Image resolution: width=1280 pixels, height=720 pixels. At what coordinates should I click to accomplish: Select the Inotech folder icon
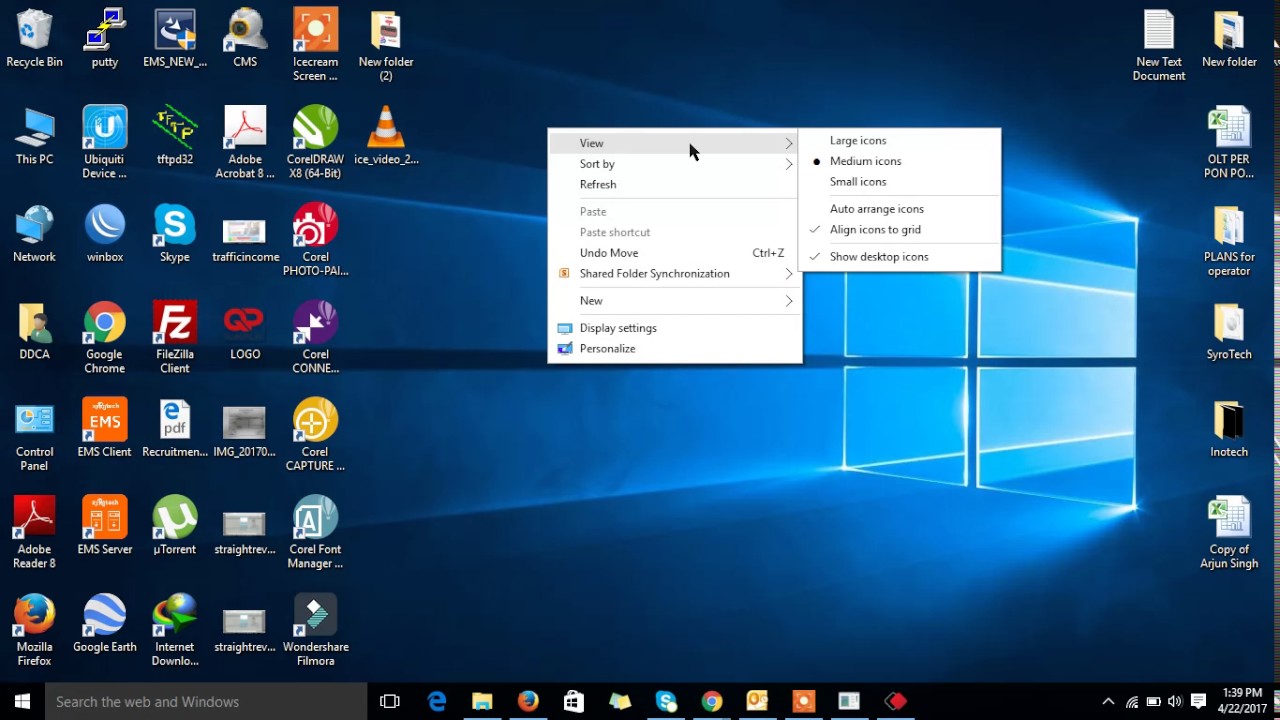pyautogui.click(x=1229, y=429)
